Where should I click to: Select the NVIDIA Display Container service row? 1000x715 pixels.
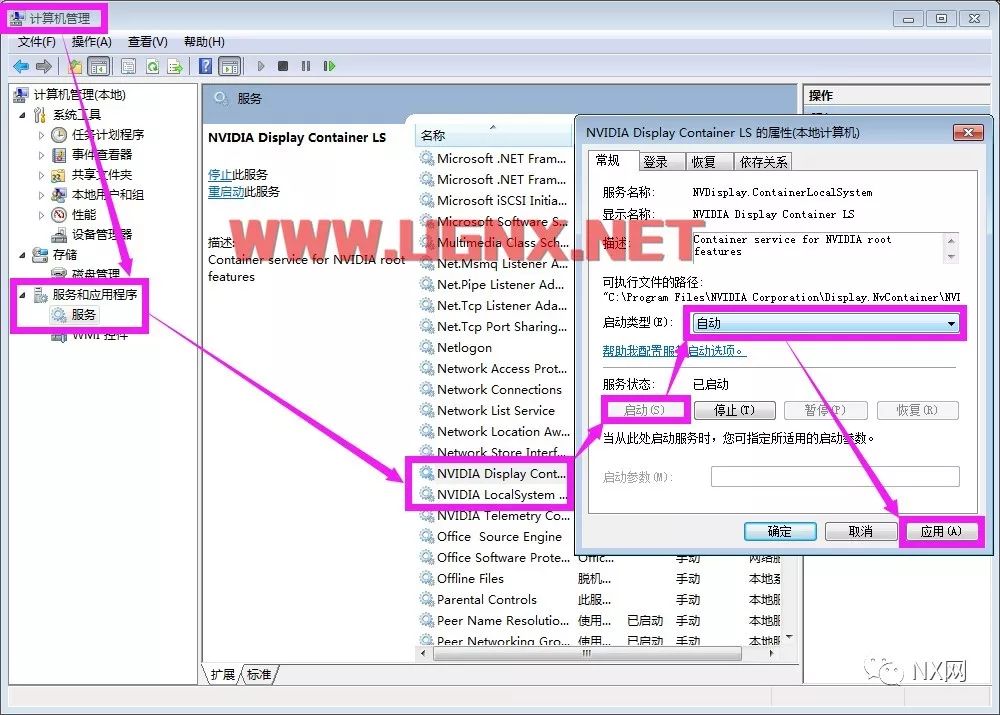(494, 473)
